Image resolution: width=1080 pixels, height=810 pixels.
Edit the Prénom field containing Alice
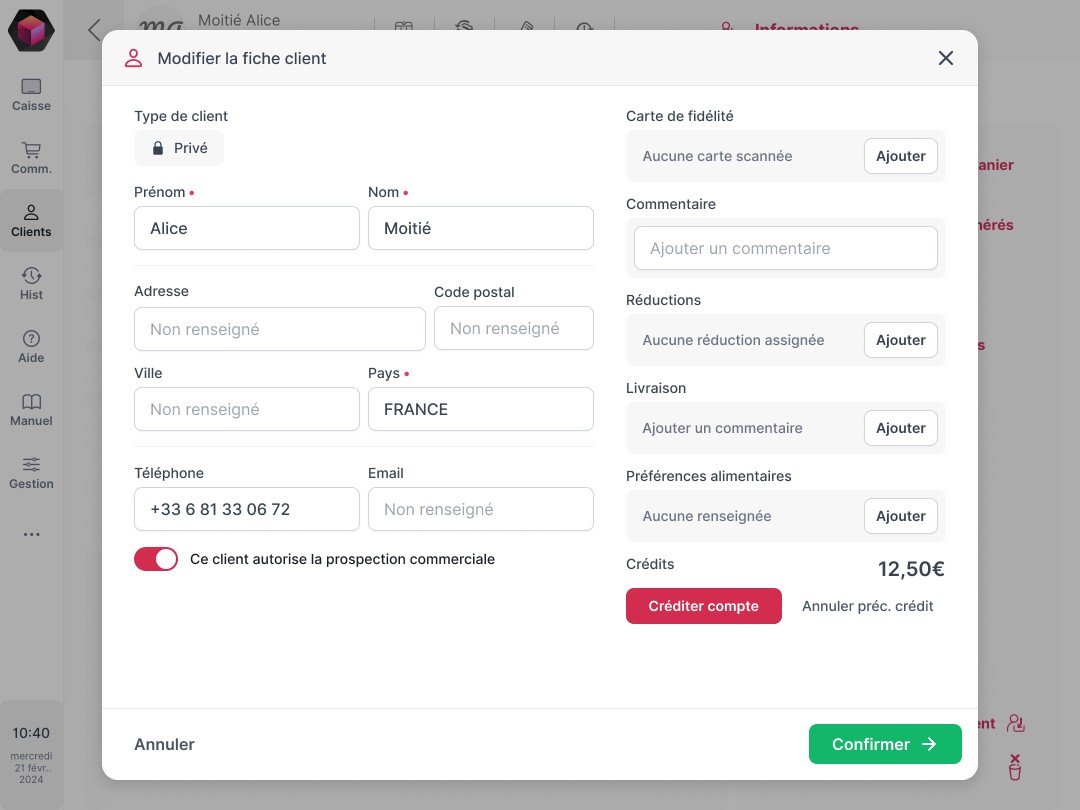(x=247, y=228)
